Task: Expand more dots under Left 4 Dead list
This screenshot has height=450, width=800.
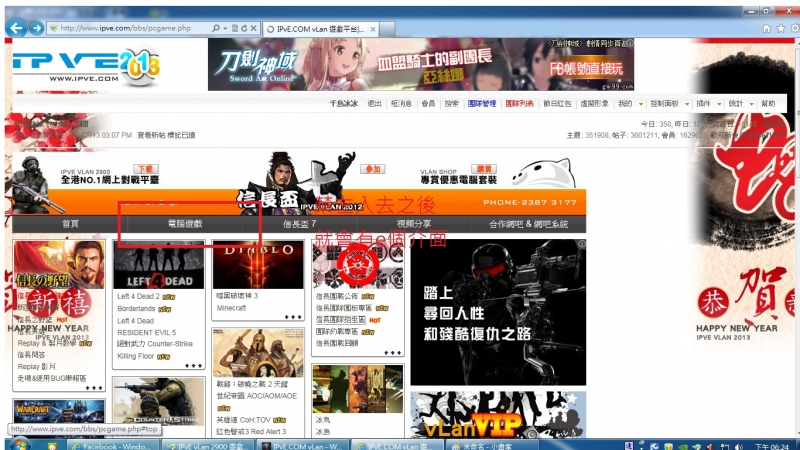Action: tap(193, 365)
